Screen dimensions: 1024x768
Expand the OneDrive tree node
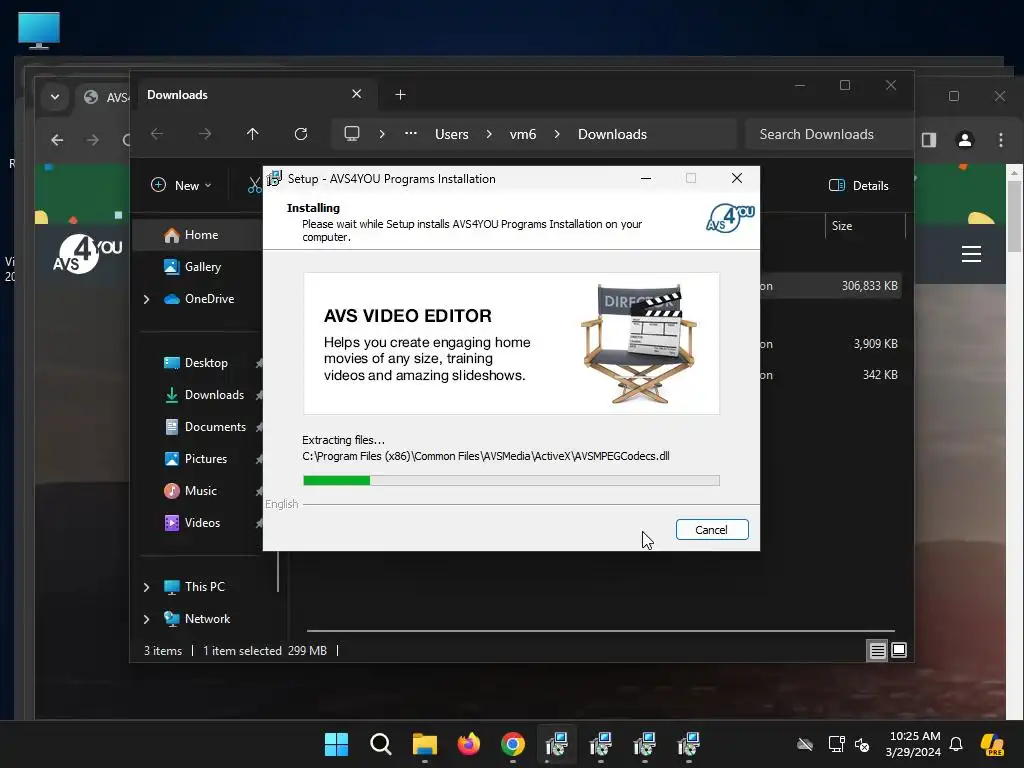(x=146, y=299)
